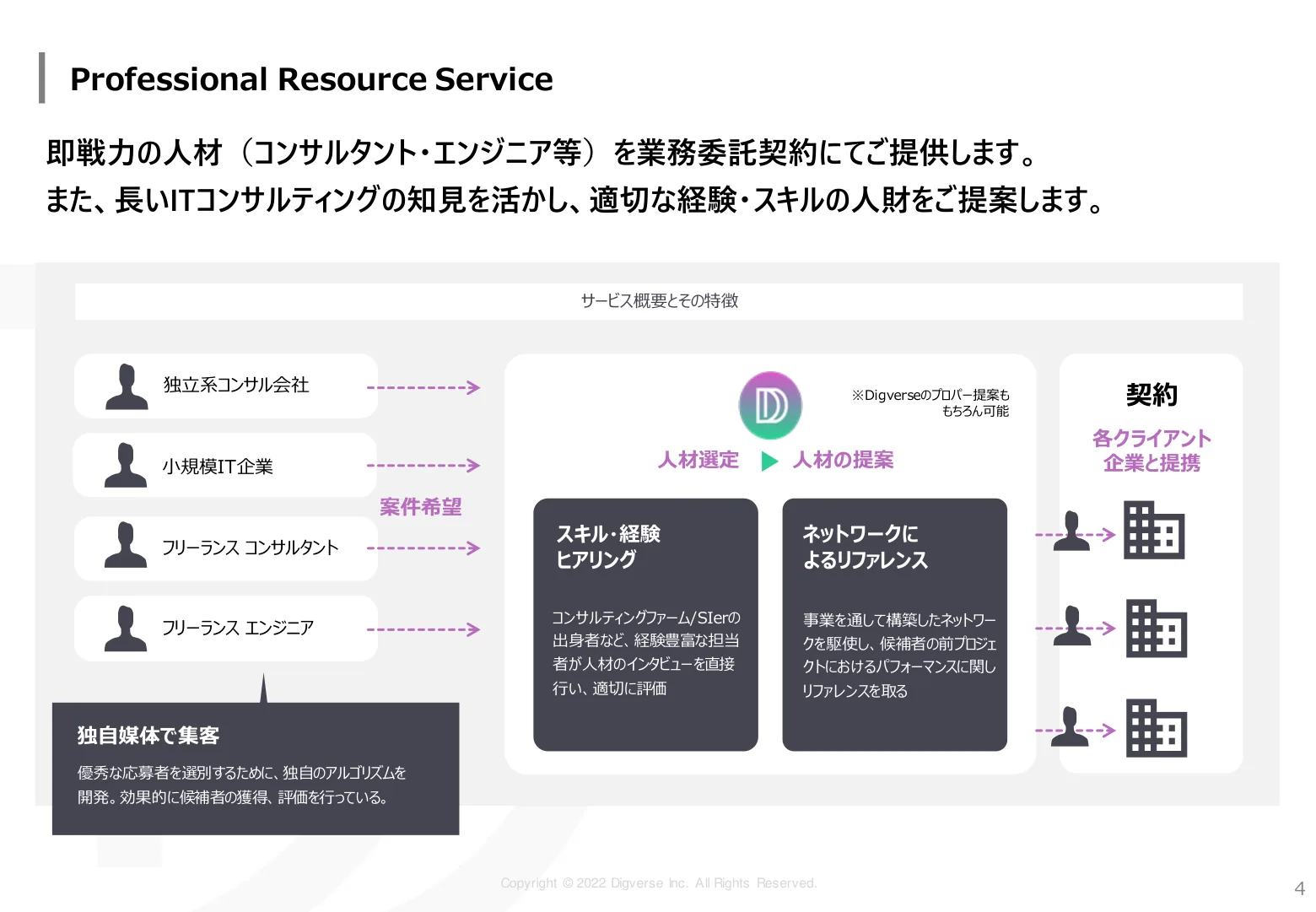Select the person icon next to フリーランス エンジニア
The height and width of the screenshot is (912, 1316).
pyautogui.click(x=126, y=628)
